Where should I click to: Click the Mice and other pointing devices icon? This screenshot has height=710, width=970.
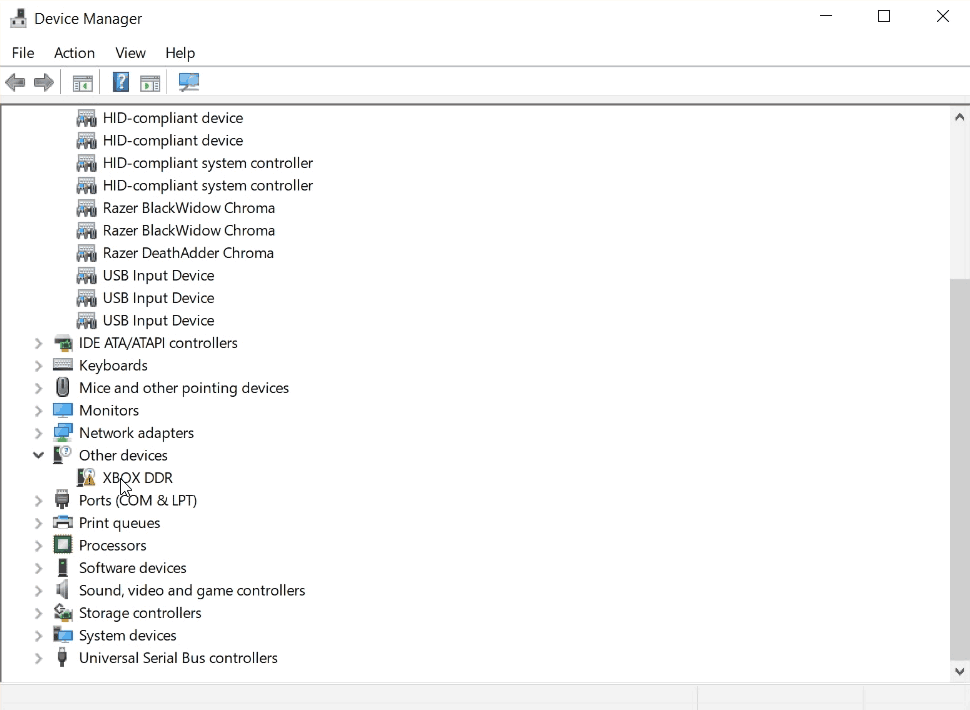[x=62, y=388]
